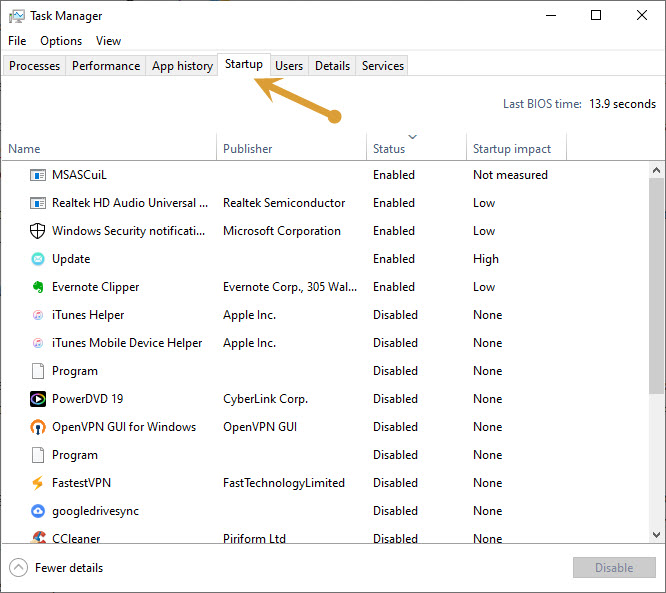666x593 pixels.
Task: Collapse view with Fewer details arrow icon
Action: (18, 568)
